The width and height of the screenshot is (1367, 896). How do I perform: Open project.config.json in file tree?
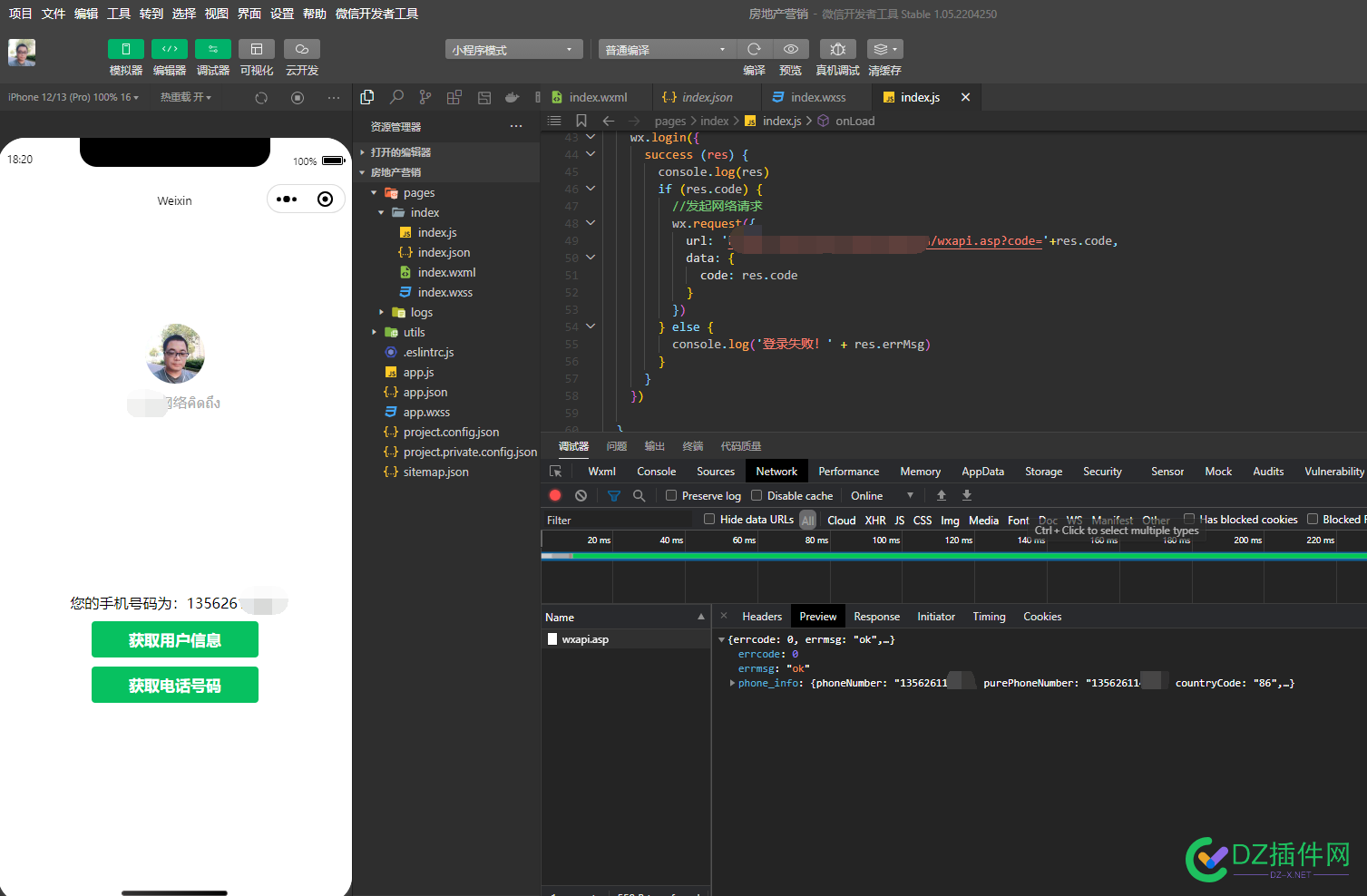(451, 432)
